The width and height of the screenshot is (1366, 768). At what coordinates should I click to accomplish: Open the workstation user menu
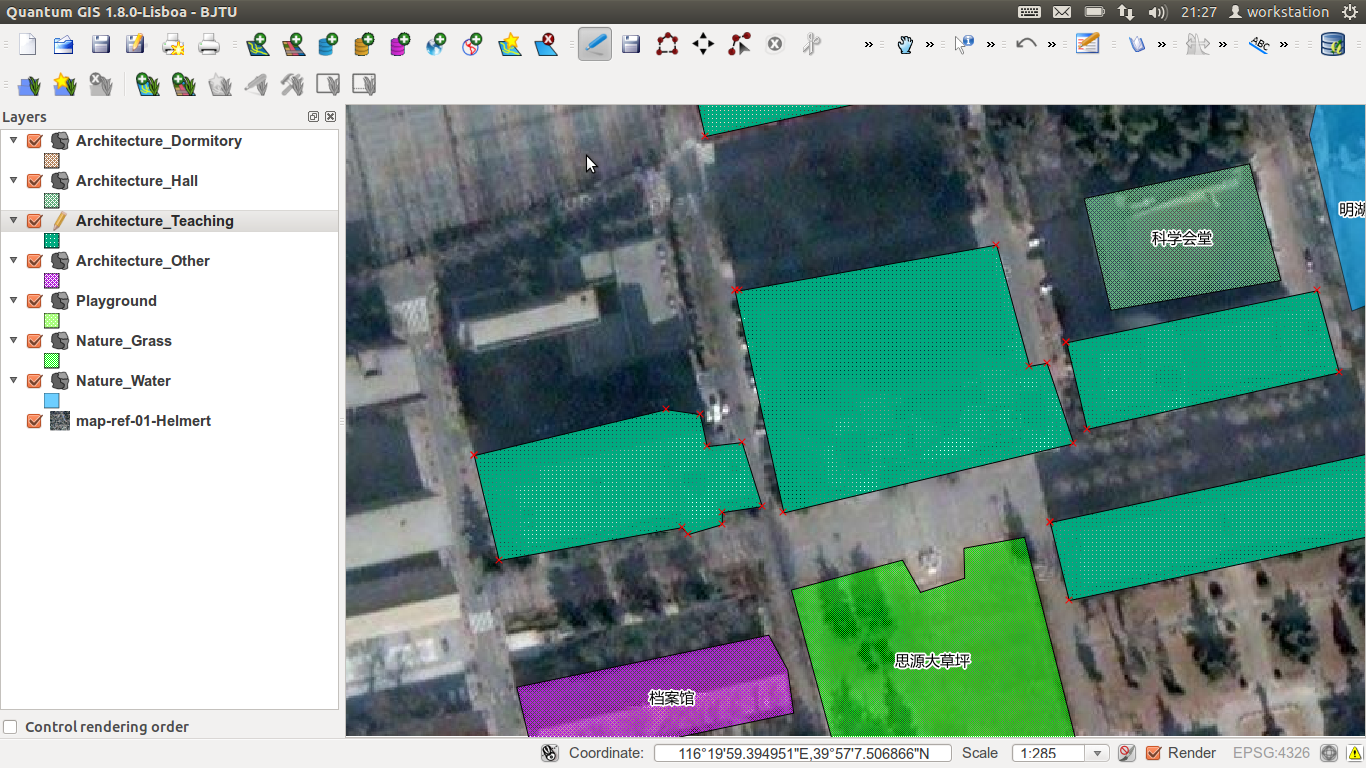pyautogui.click(x=1278, y=12)
